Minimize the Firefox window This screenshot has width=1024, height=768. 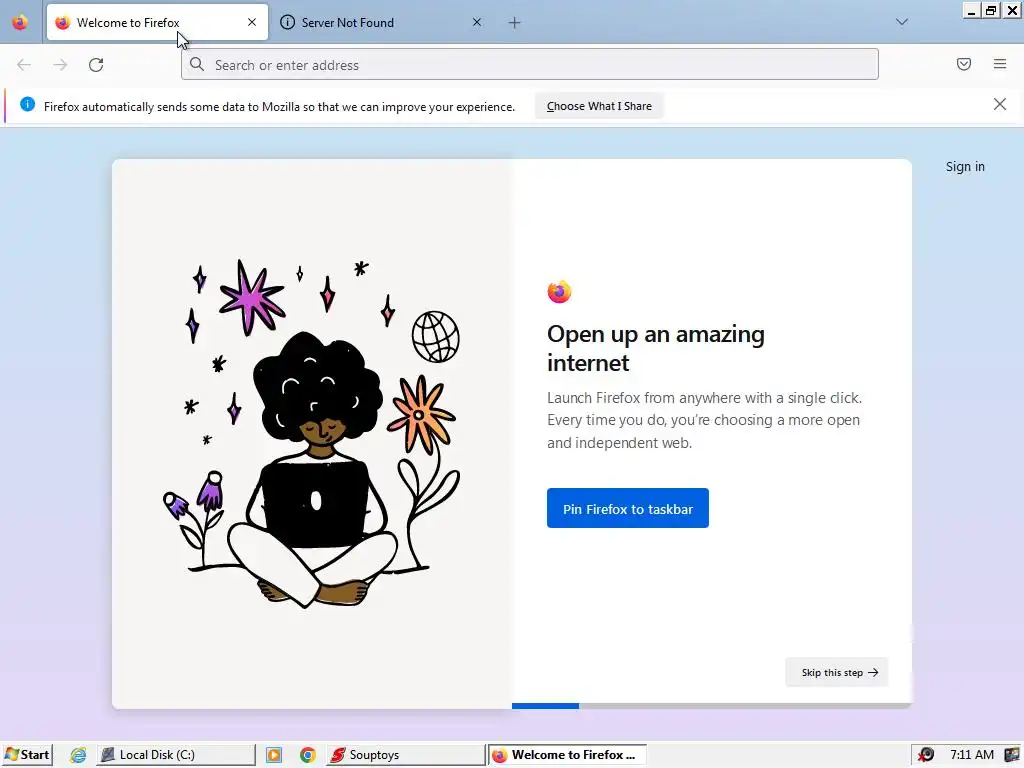tap(972, 10)
